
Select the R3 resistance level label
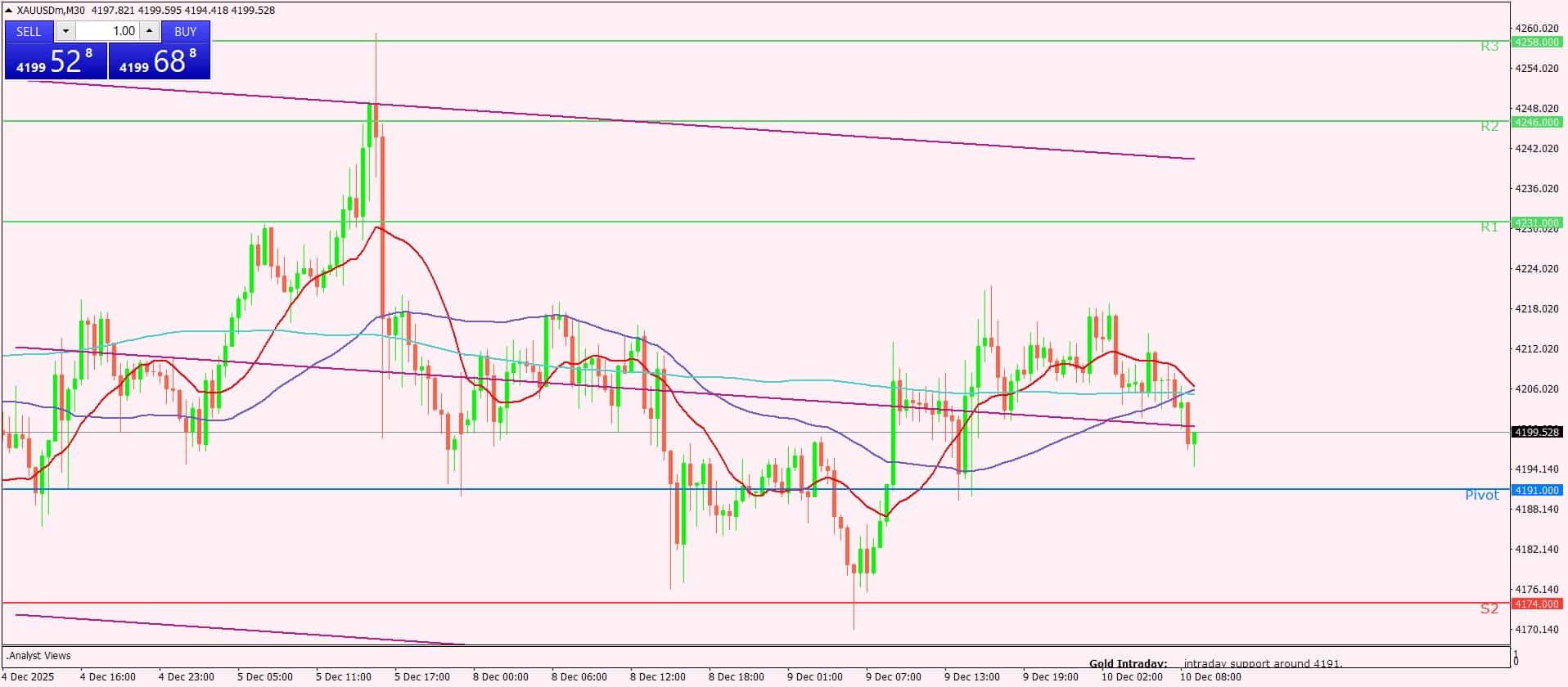[x=1489, y=47]
